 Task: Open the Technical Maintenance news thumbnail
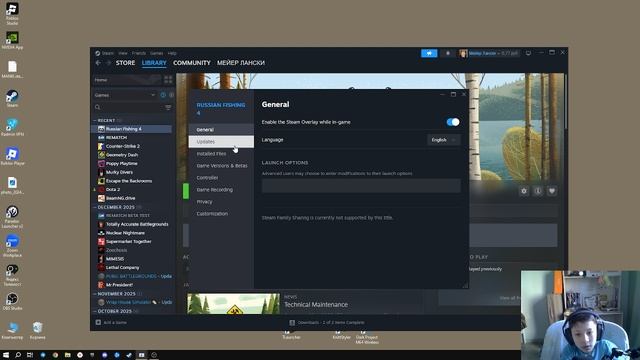click(233, 304)
